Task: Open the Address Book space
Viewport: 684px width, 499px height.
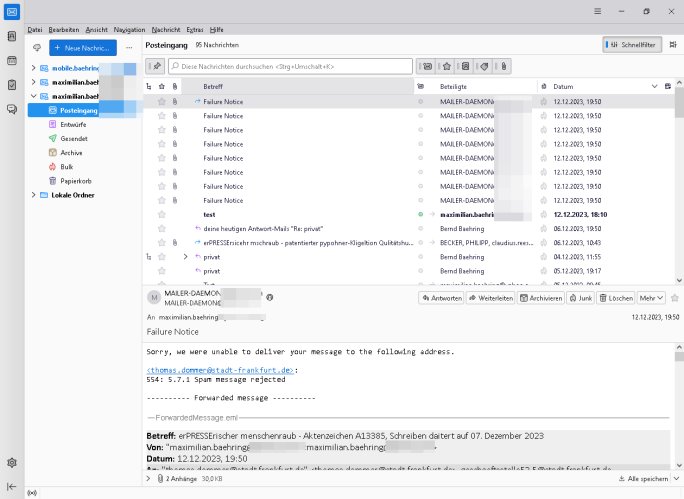Action: (12, 36)
